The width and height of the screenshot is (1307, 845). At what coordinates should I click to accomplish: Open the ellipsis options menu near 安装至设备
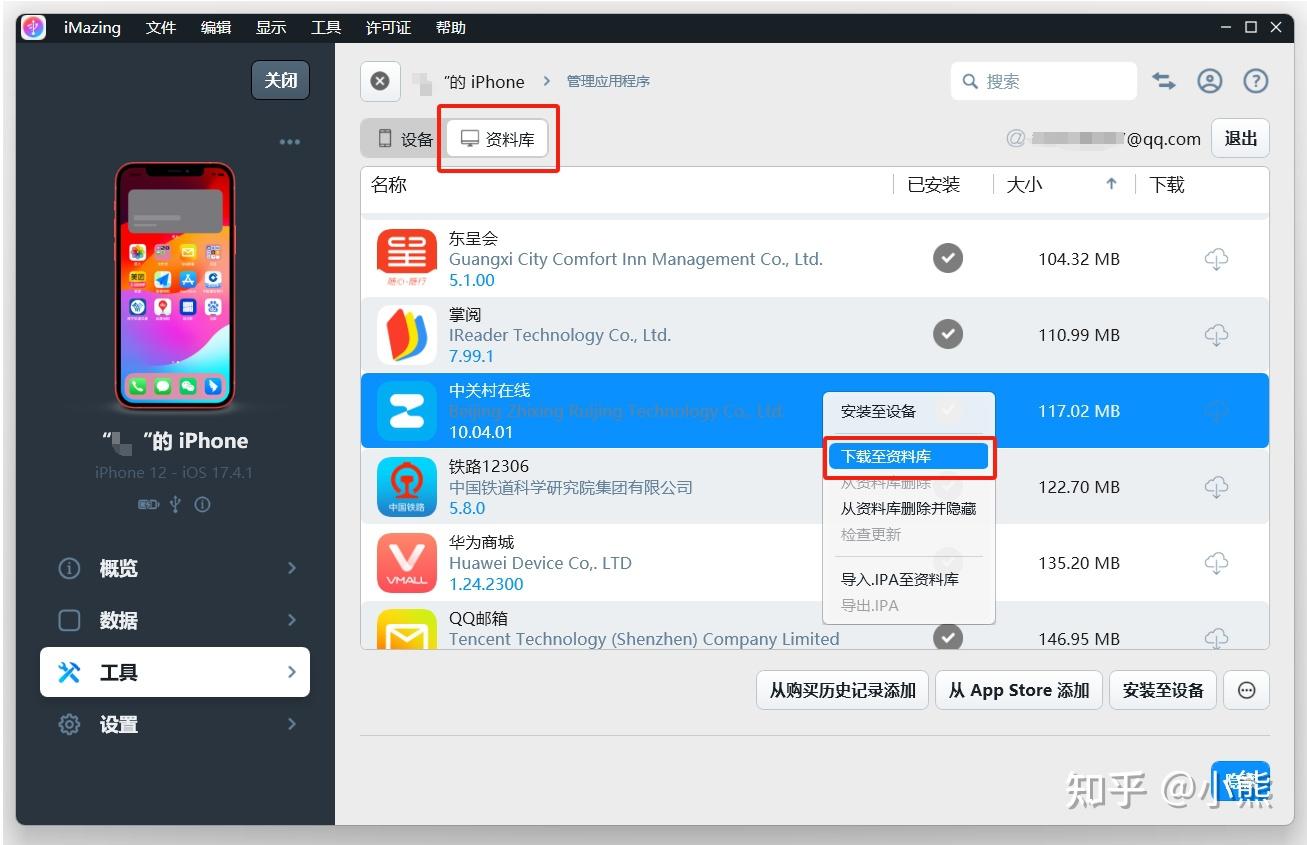1245,689
